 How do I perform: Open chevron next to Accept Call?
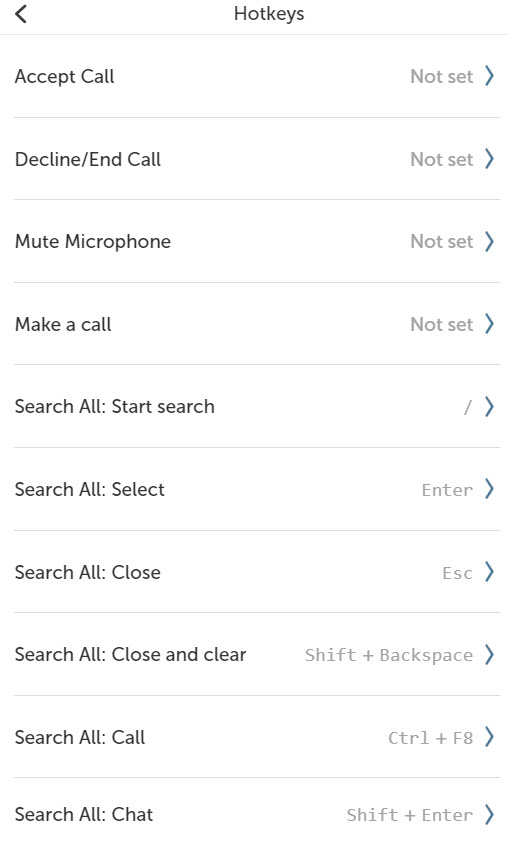489,76
